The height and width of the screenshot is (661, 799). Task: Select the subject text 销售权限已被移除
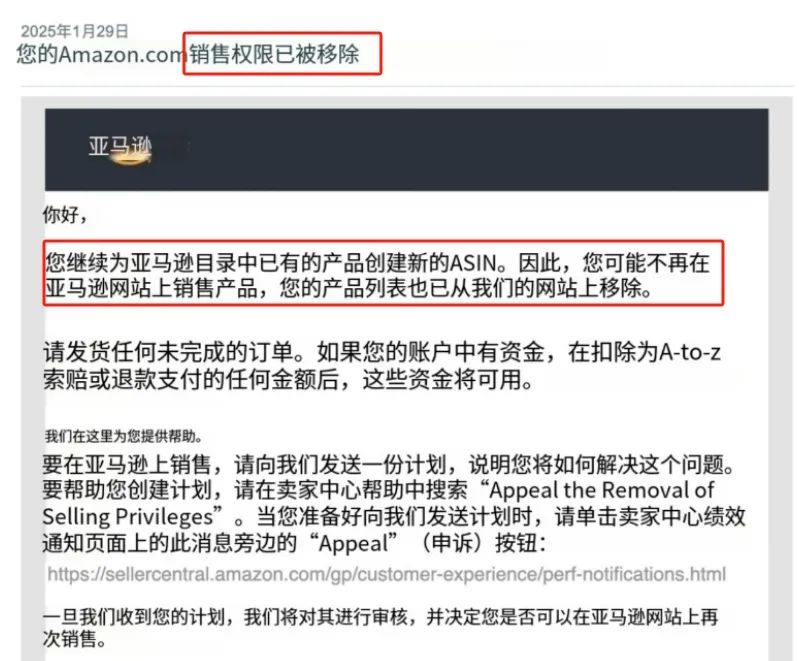(275, 54)
